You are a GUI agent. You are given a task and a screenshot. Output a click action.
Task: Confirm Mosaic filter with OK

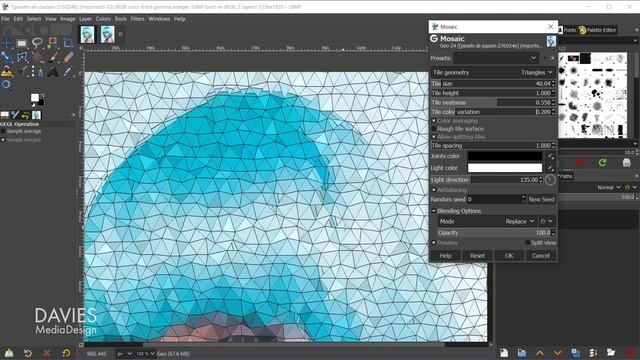[509, 256]
